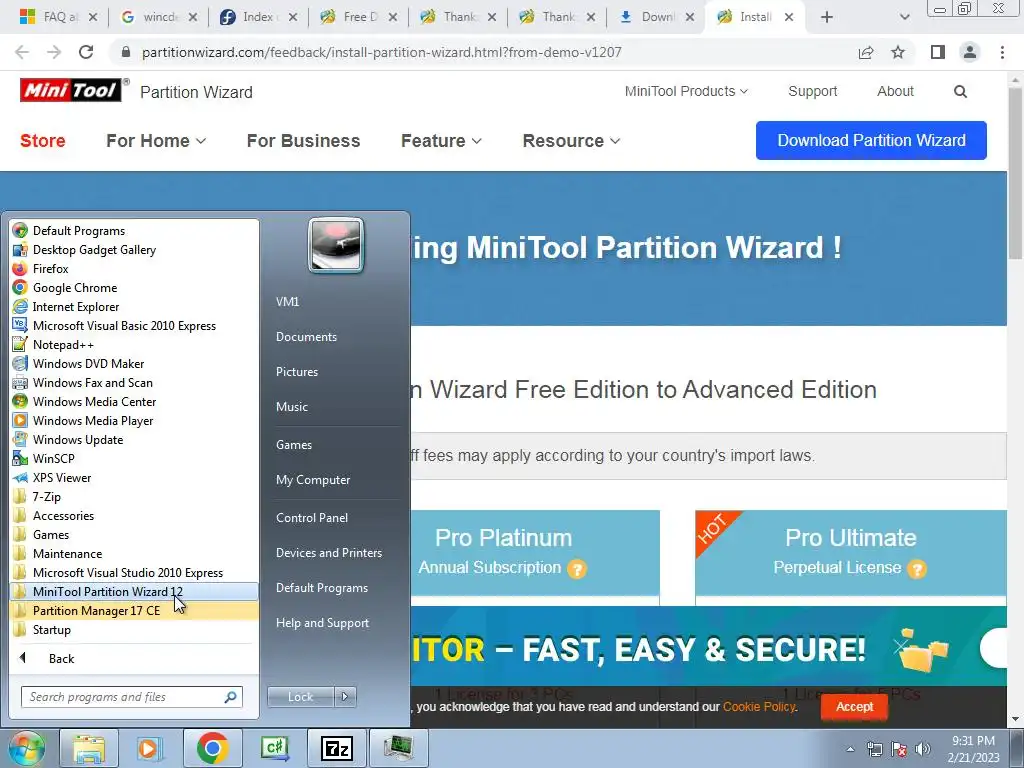Click the taskbar clock showing 9:31 PM

coord(973,748)
